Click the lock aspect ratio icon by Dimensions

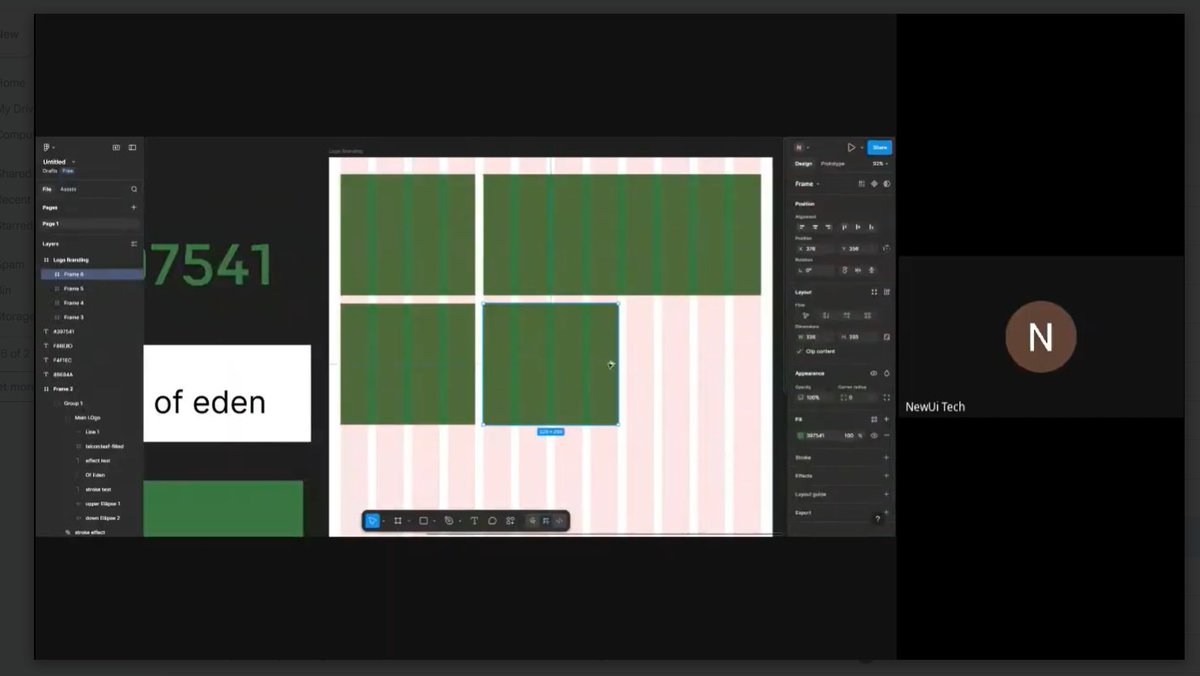point(886,337)
